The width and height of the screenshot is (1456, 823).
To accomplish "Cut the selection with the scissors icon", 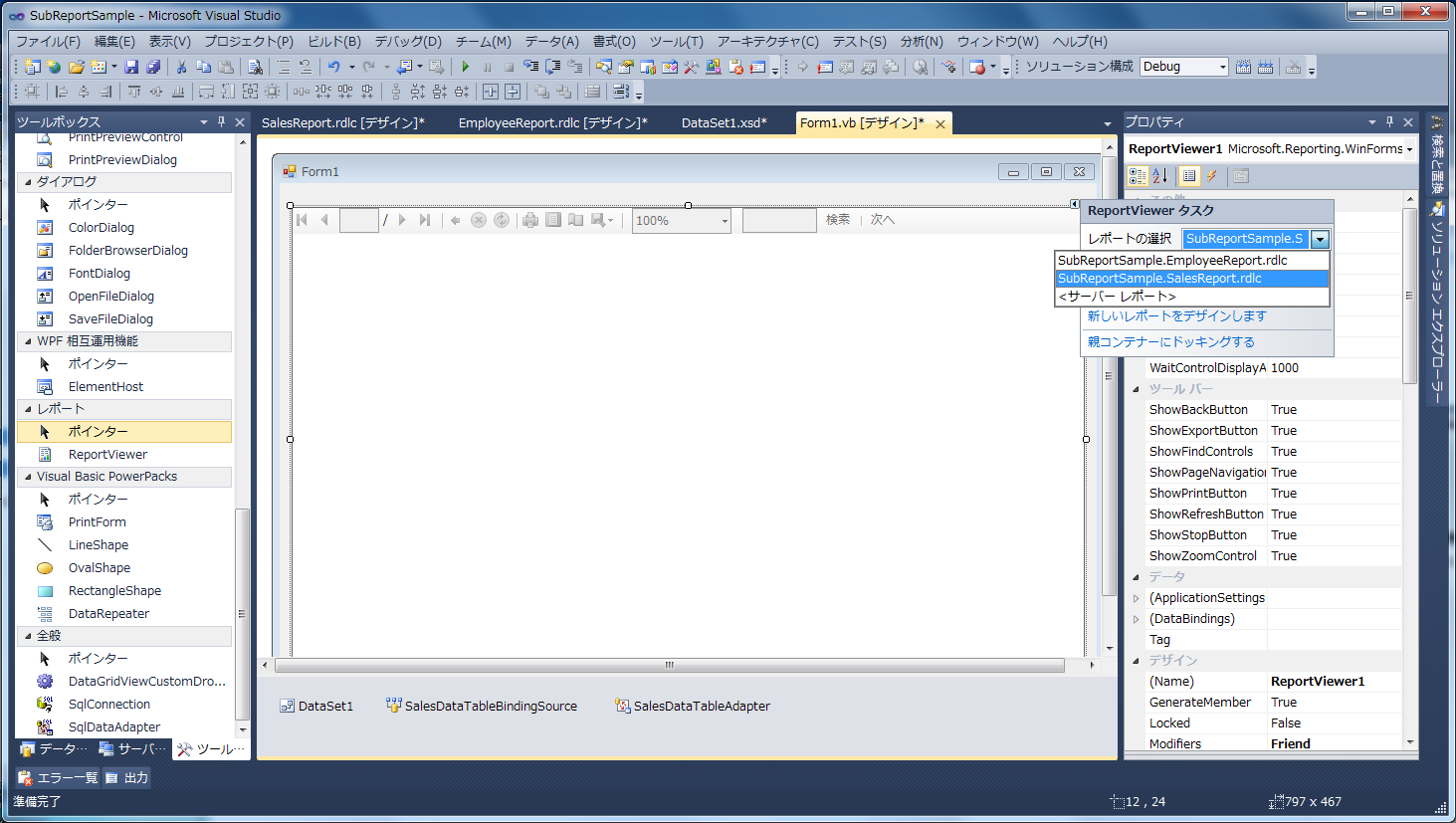I will (181, 67).
